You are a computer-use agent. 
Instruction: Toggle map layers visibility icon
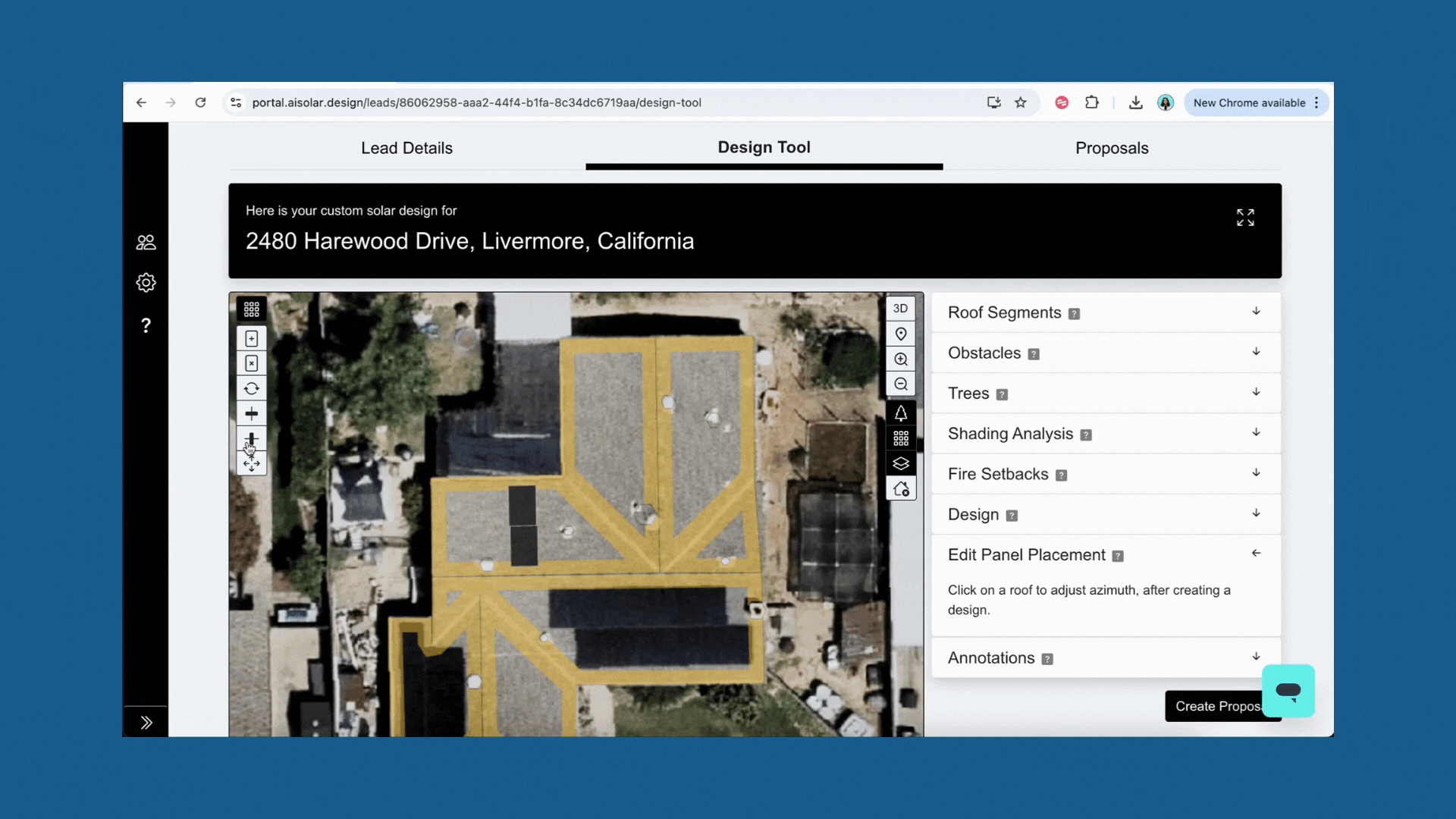pyautogui.click(x=901, y=463)
